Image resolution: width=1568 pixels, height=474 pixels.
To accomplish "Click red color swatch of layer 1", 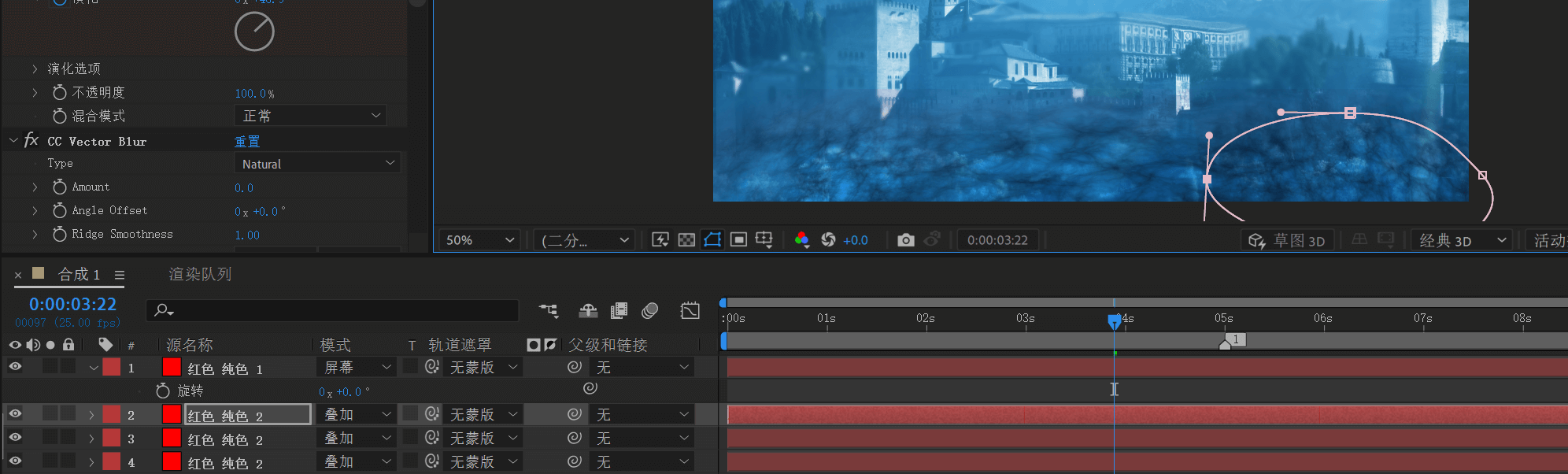I will (x=172, y=367).
